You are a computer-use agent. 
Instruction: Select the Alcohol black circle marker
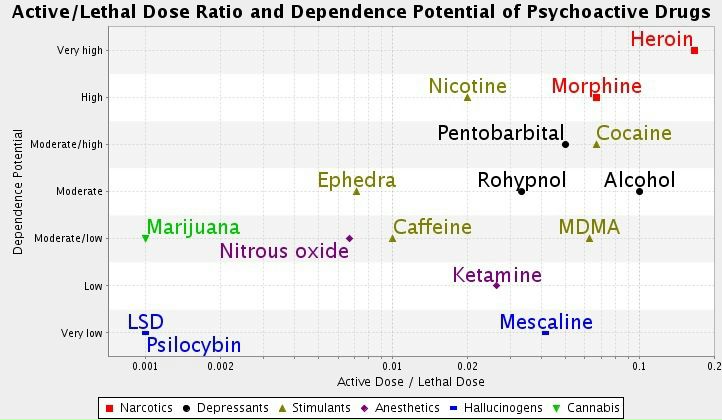tap(639, 191)
